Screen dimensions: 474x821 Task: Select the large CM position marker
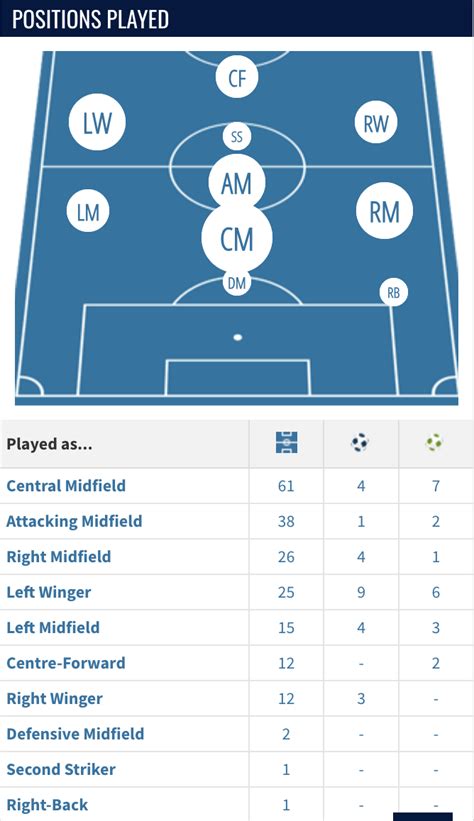pos(237,238)
